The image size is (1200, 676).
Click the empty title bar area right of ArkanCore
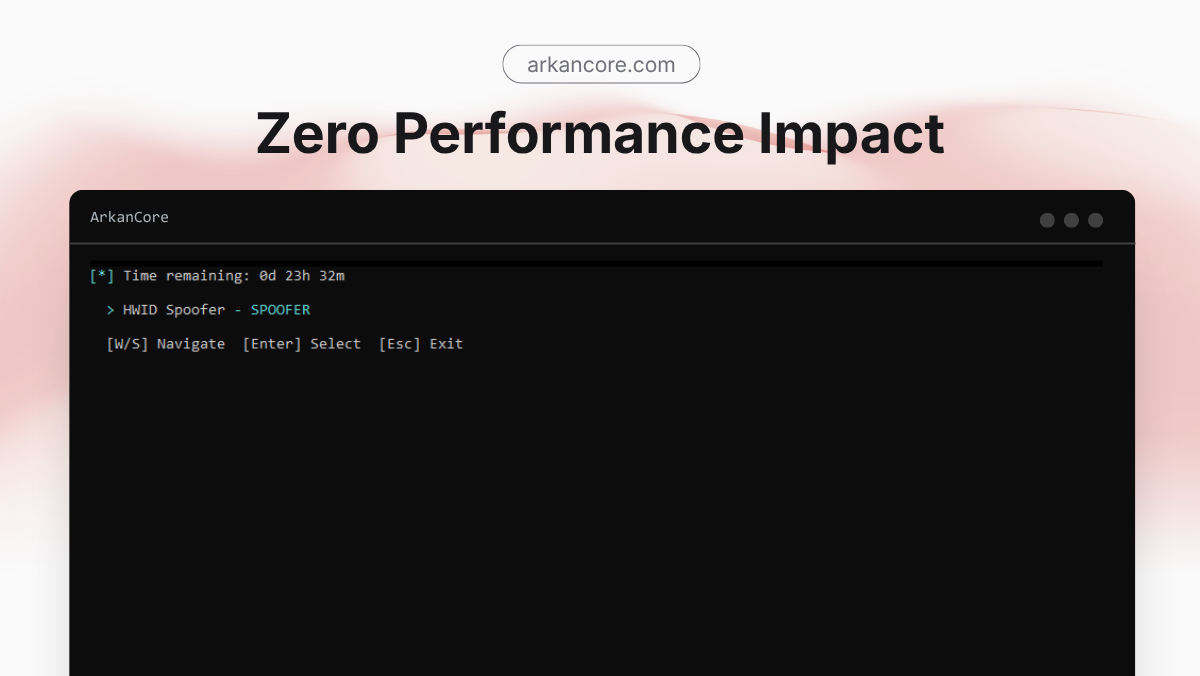tap(600, 217)
